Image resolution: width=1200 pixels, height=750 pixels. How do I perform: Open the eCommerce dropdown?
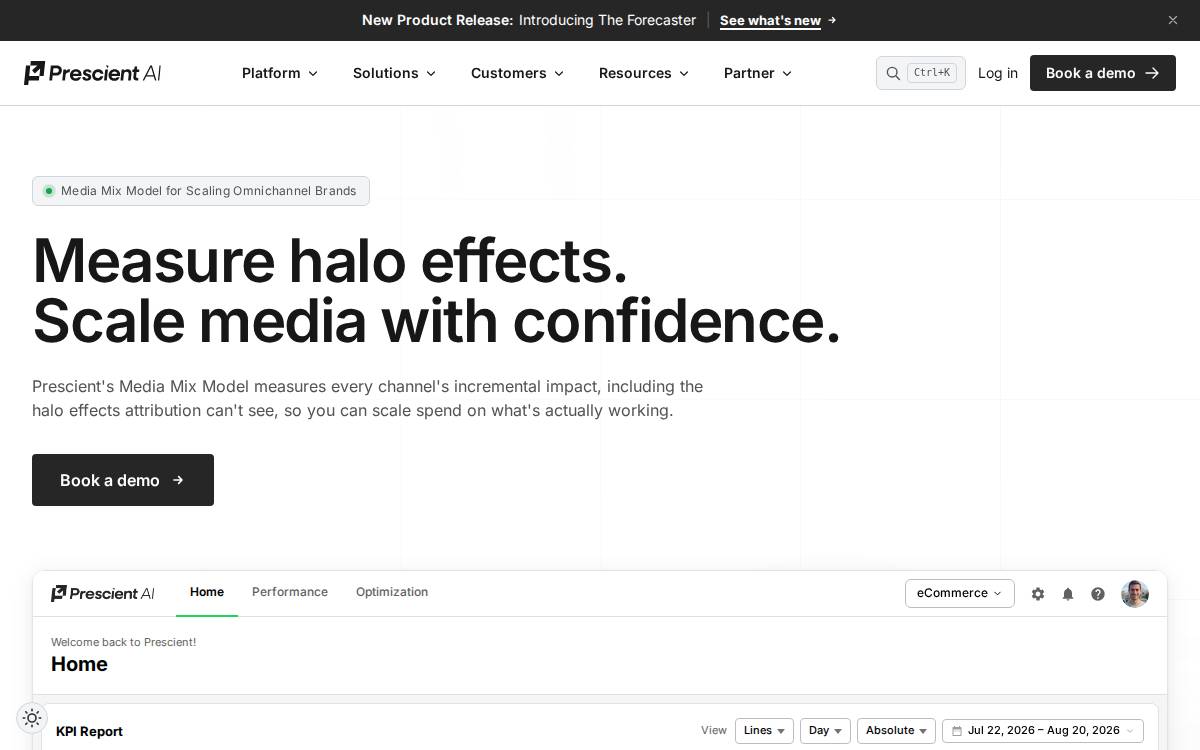(x=960, y=593)
